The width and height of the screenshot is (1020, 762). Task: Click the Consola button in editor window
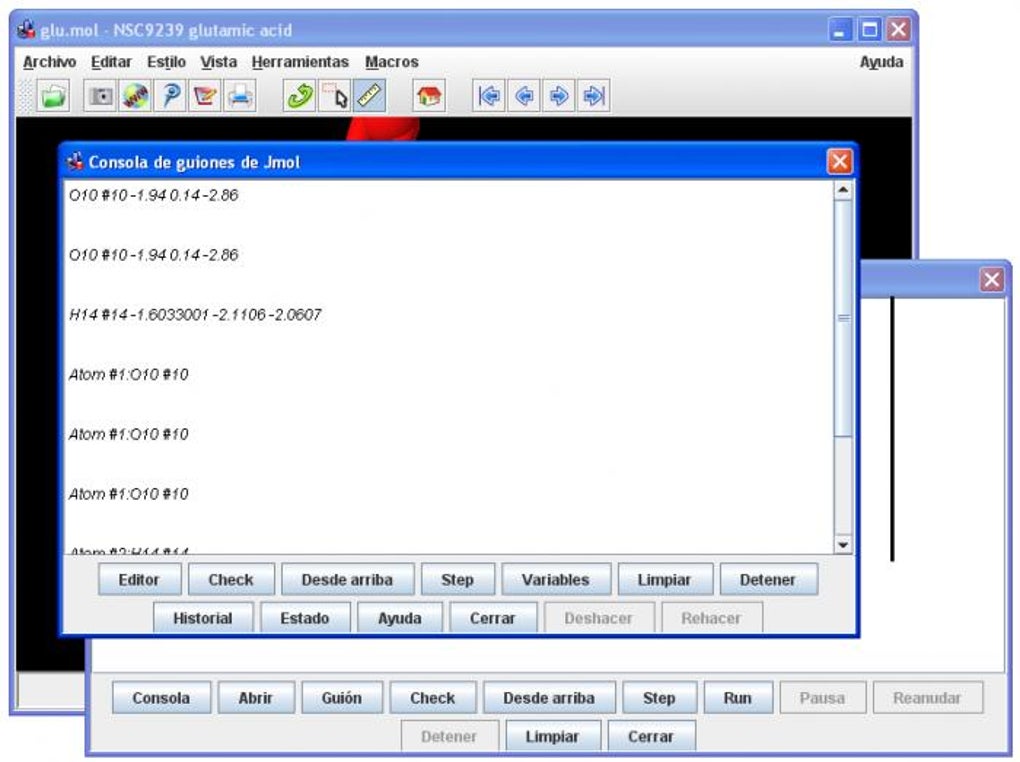click(161, 698)
